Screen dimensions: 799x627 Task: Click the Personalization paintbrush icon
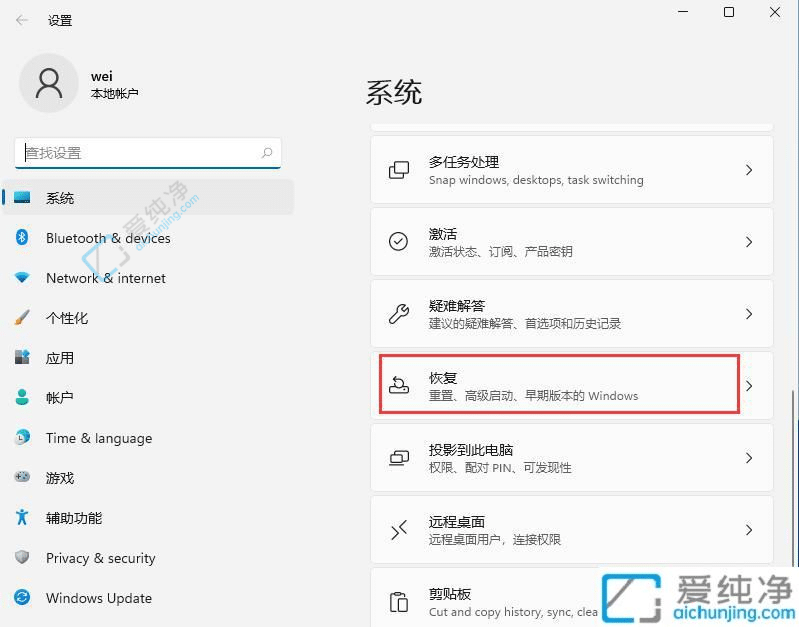click(x=22, y=317)
